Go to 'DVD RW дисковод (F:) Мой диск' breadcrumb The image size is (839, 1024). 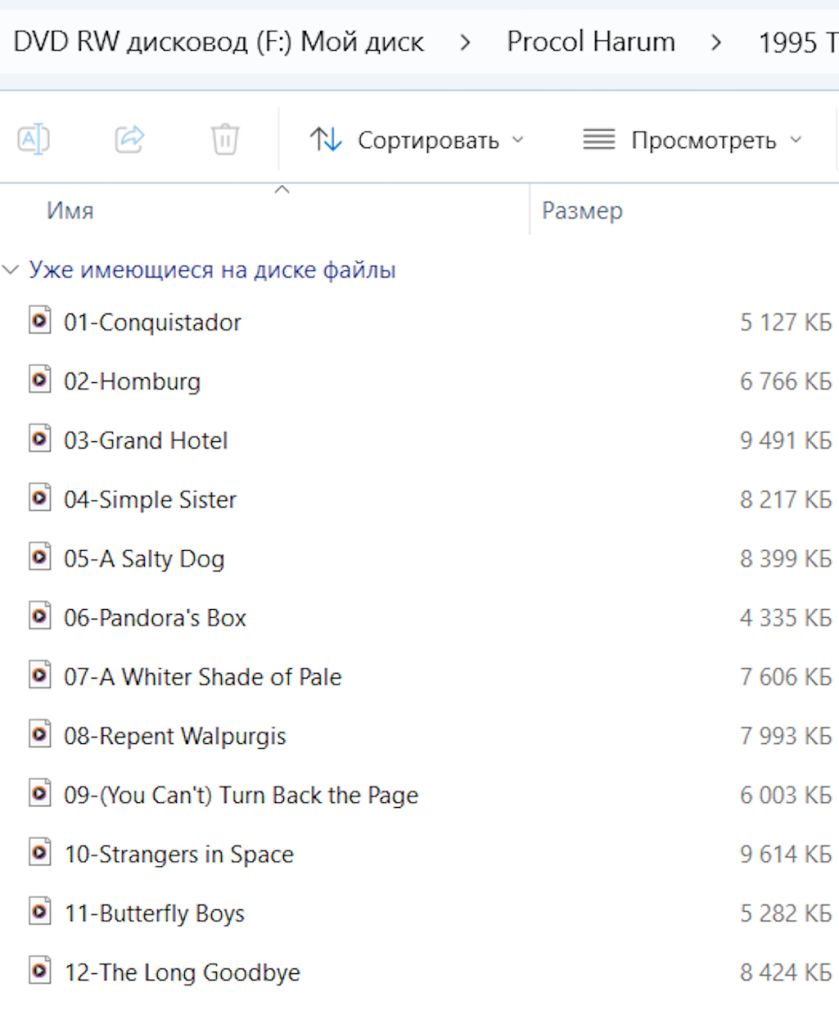(x=219, y=42)
